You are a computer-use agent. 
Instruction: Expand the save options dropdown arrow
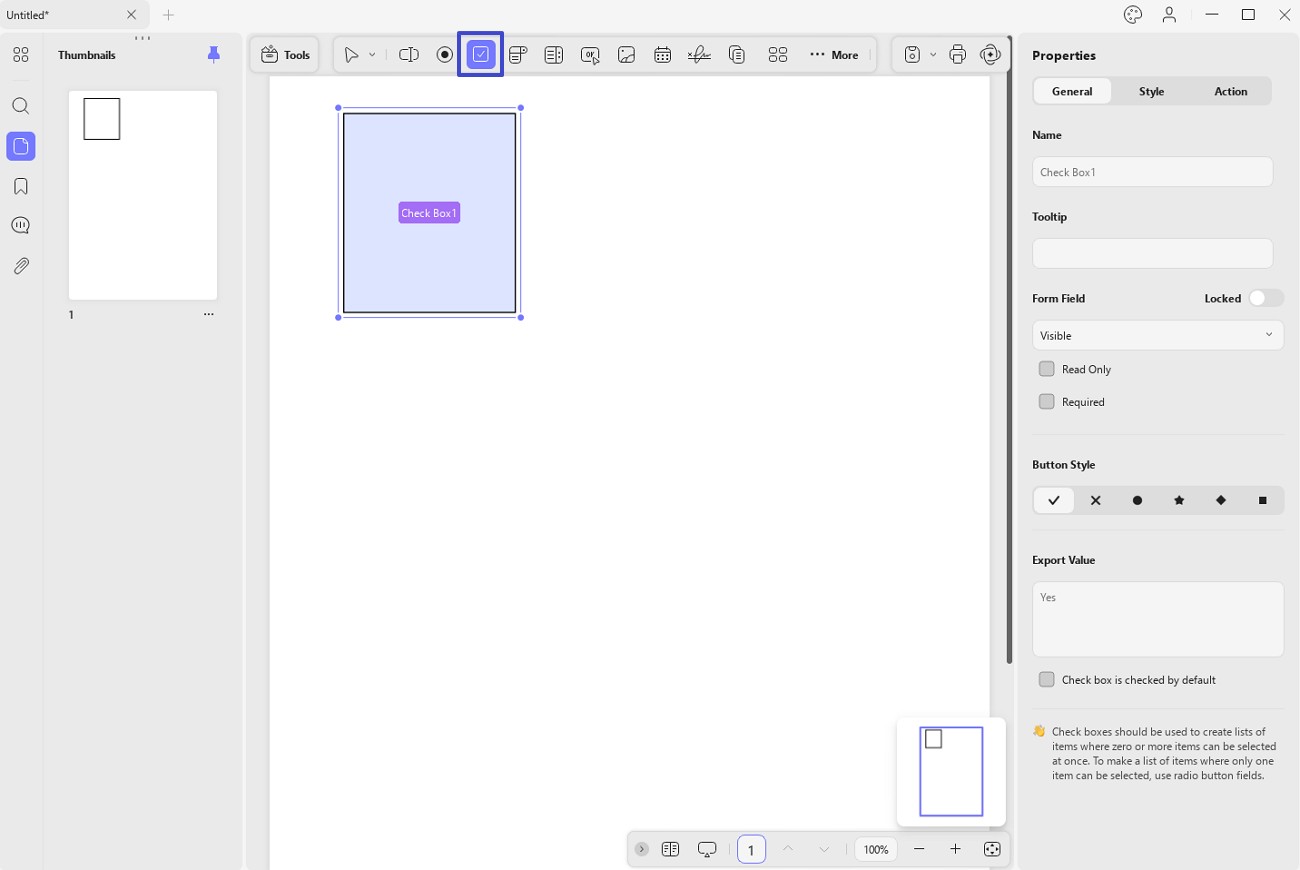[933, 55]
